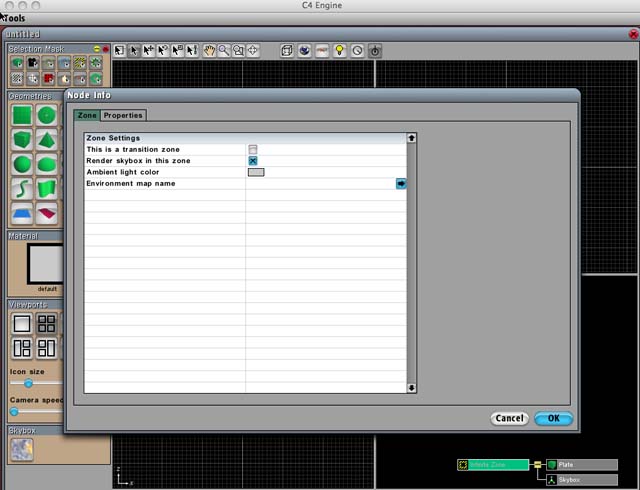
Task: Select the hand pan tool in toolbar
Action: (x=210, y=50)
